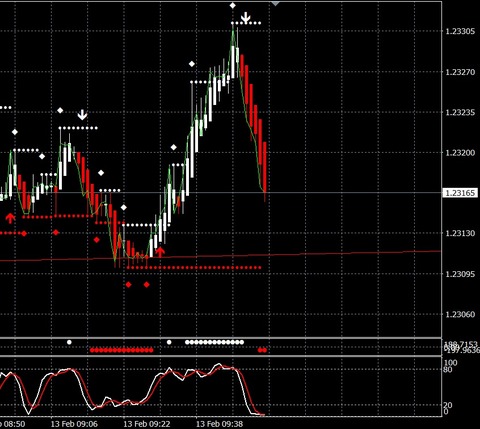The height and width of the screenshot is (429, 480).
Task: Click the 1.23200 price scale label
Action: pyautogui.click(x=460, y=153)
